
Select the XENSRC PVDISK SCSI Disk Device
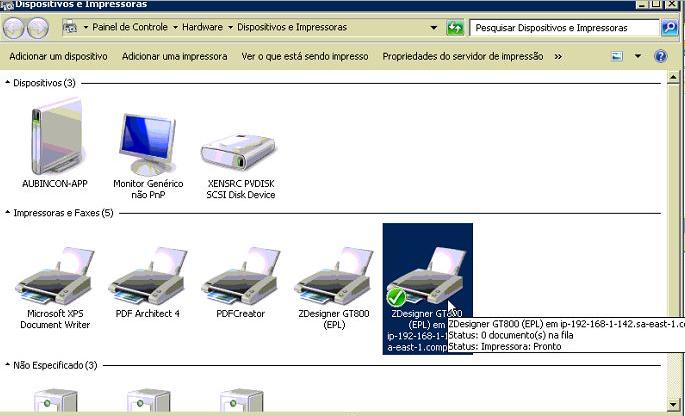[x=240, y=165]
